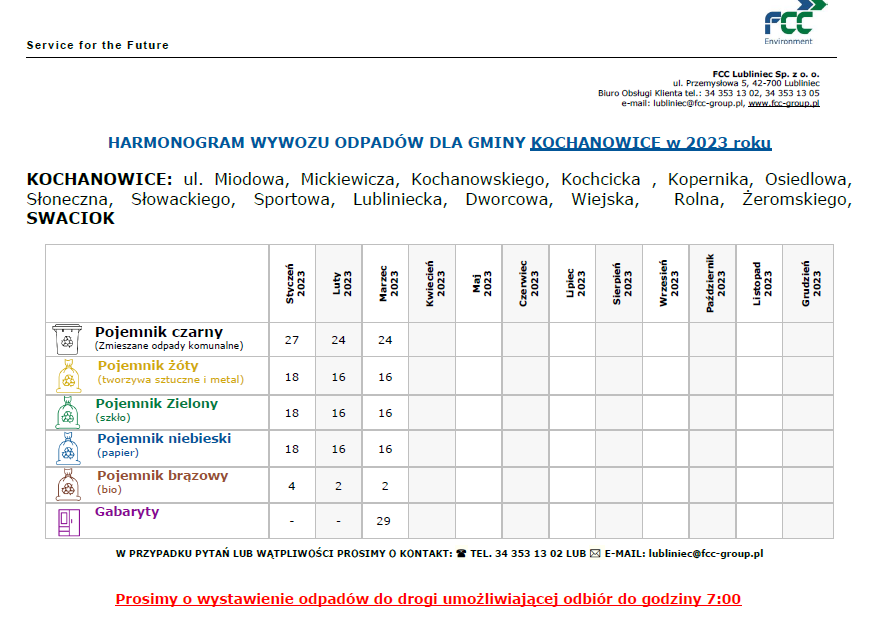Viewport: 869px width, 628px height.
Task: Click the Gabaryty March value 29
Action: 385,521
